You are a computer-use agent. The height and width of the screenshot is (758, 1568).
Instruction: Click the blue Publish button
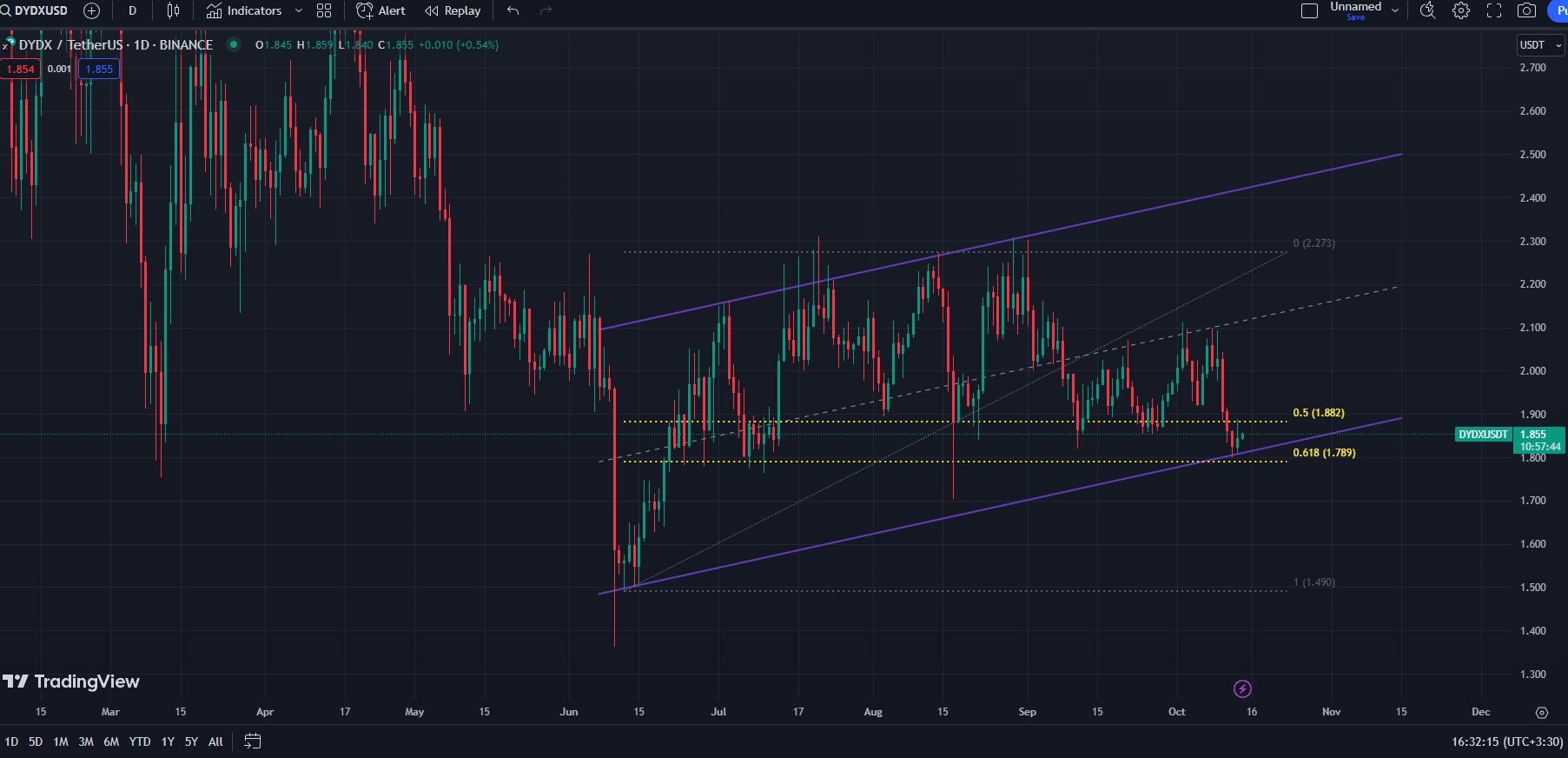coord(1558,10)
